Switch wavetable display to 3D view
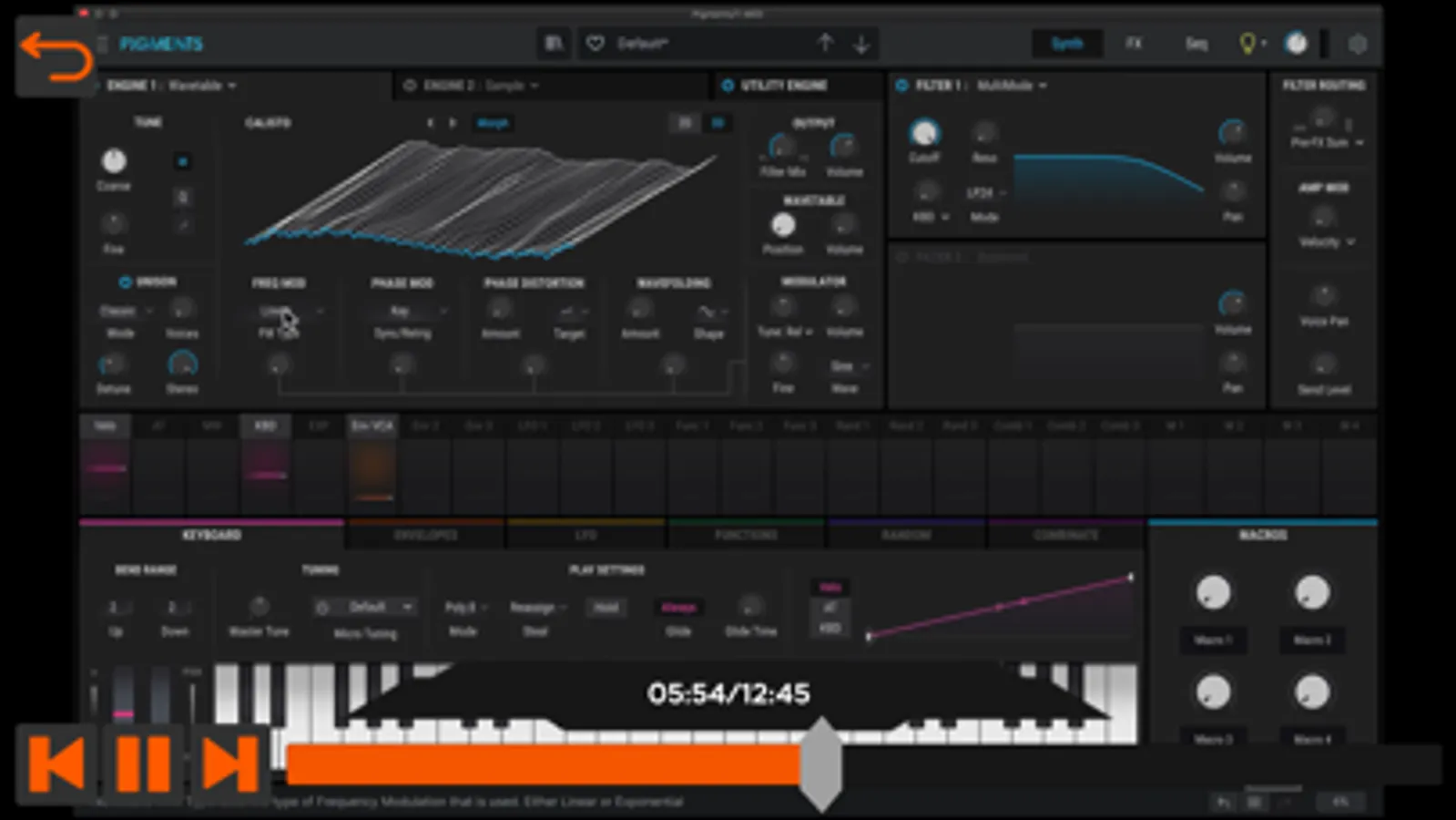 tap(718, 123)
